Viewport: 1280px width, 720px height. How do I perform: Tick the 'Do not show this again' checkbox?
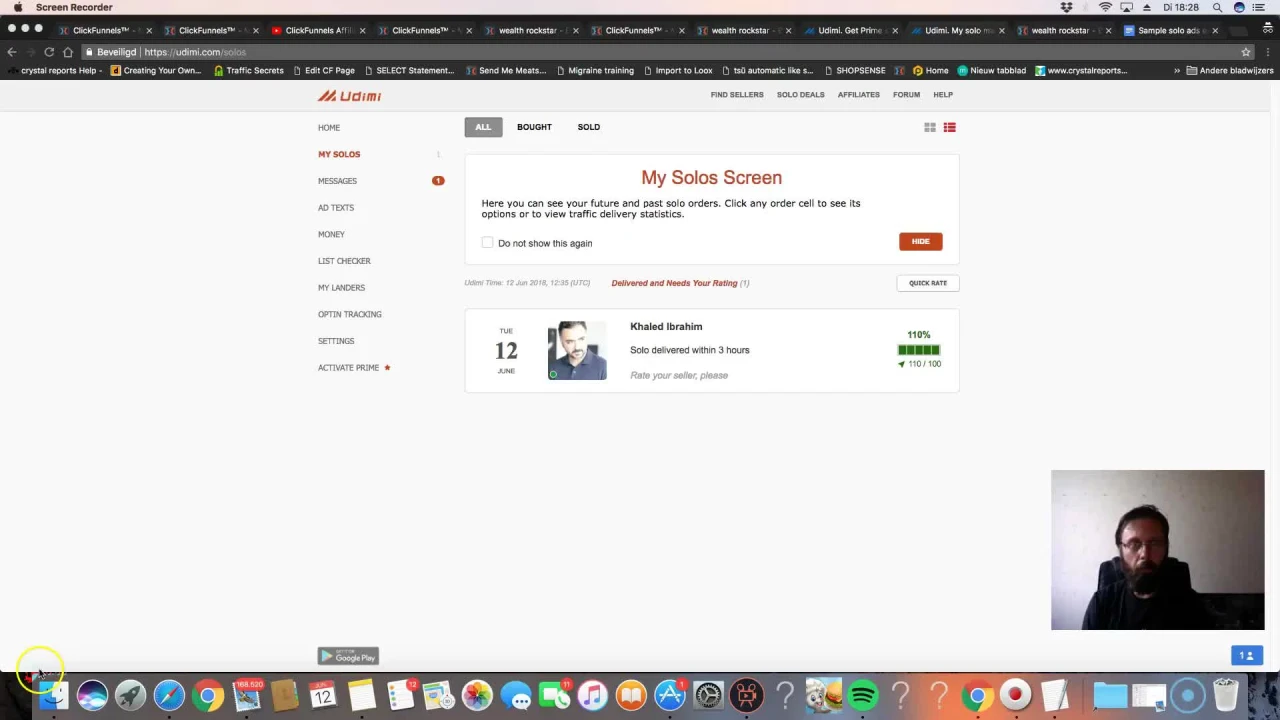tap(487, 243)
